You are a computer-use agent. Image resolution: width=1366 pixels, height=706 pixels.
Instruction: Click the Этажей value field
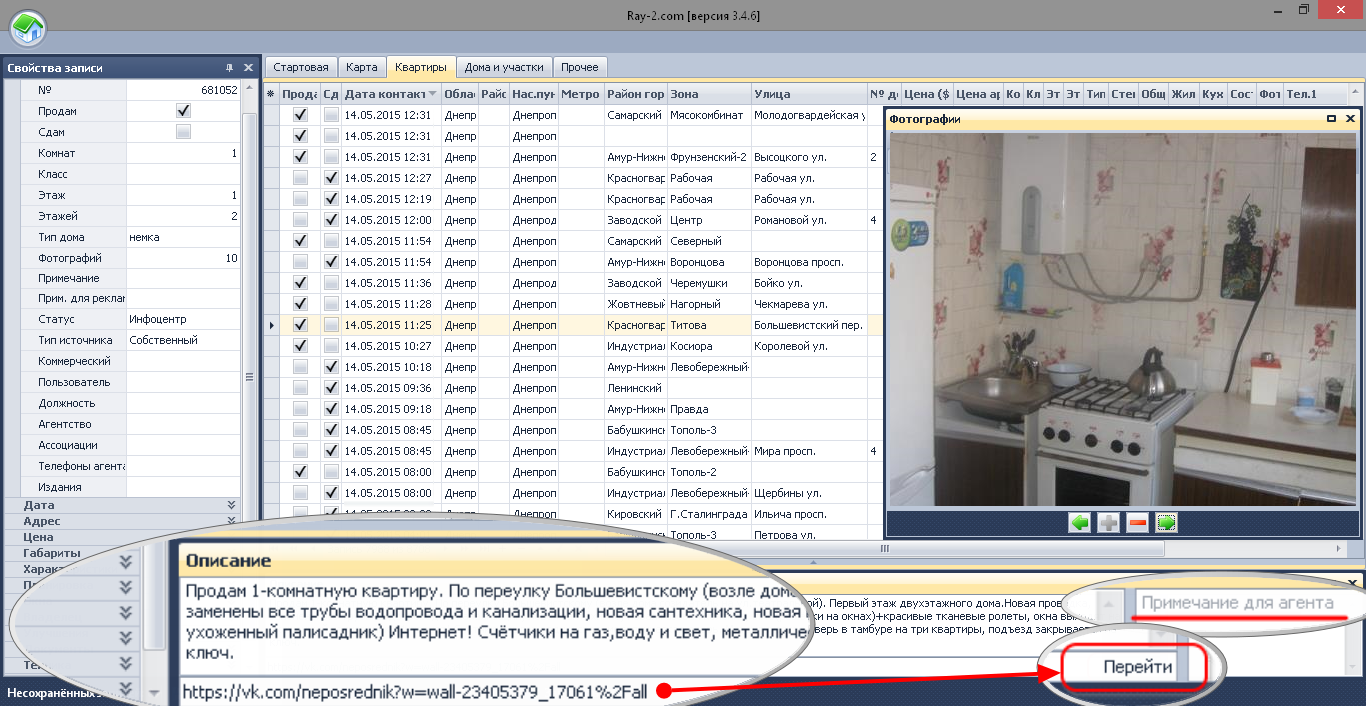tap(182, 216)
